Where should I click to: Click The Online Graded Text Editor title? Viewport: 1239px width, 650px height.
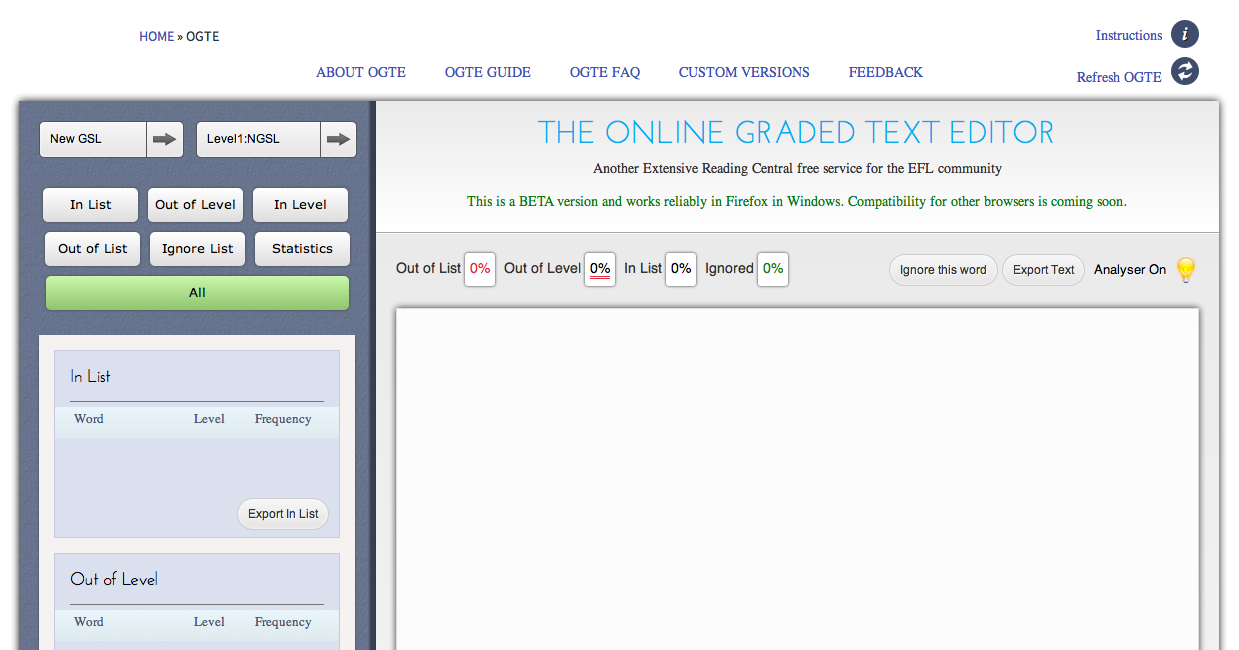796,132
